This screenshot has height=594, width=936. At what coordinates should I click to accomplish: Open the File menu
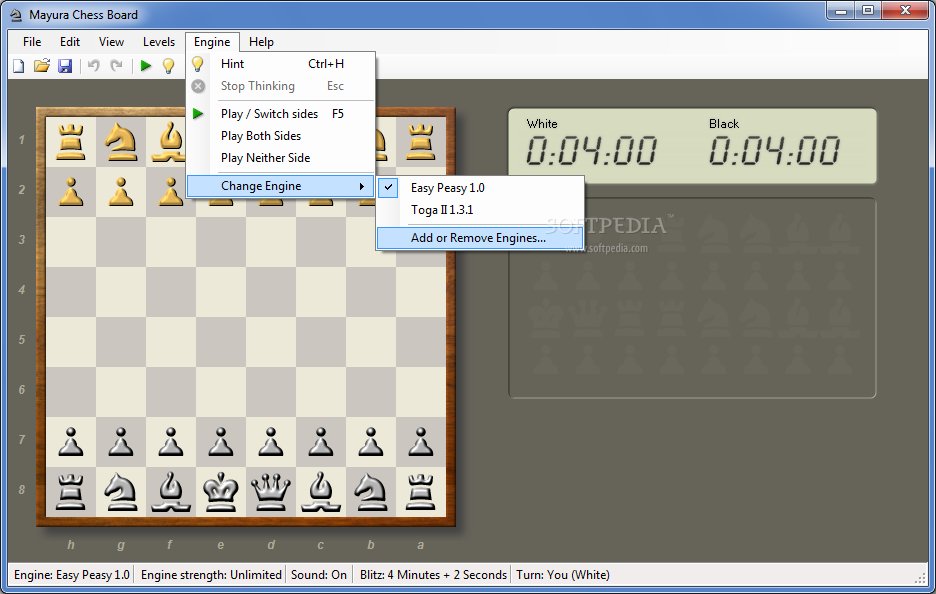(x=32, y=42)
